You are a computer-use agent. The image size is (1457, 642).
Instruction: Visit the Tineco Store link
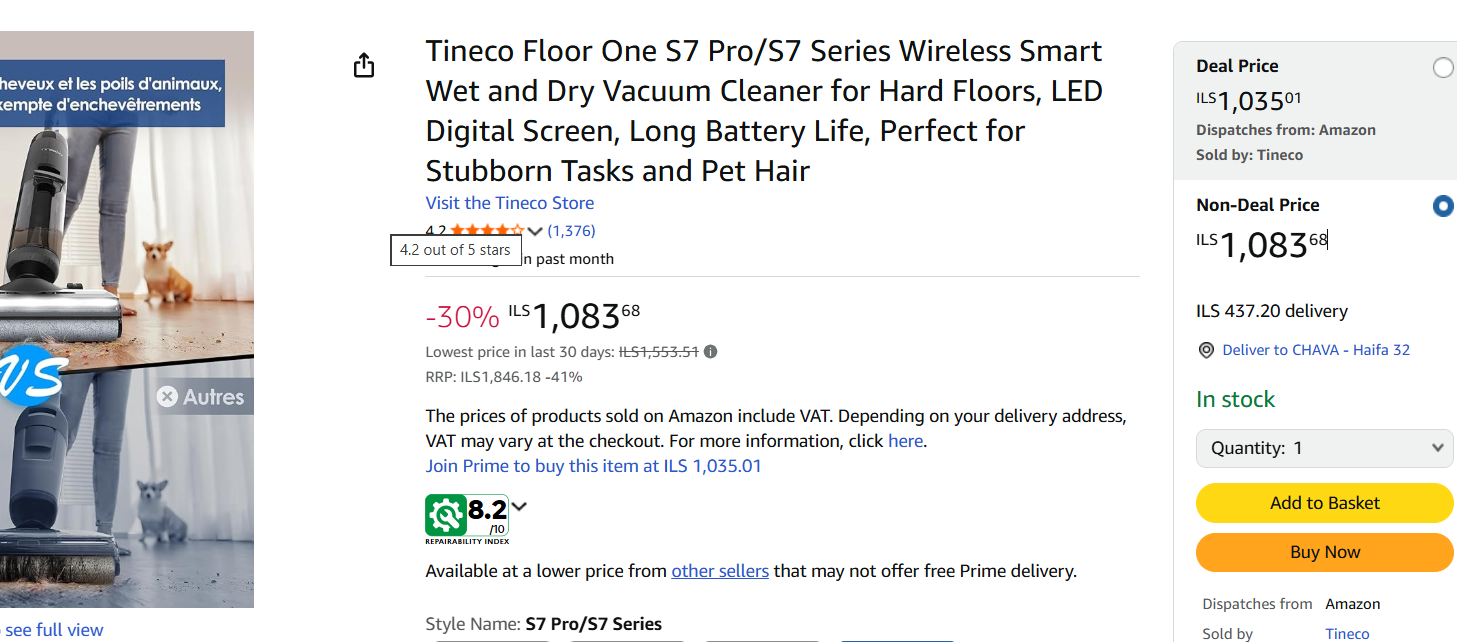tap(509, 203)
